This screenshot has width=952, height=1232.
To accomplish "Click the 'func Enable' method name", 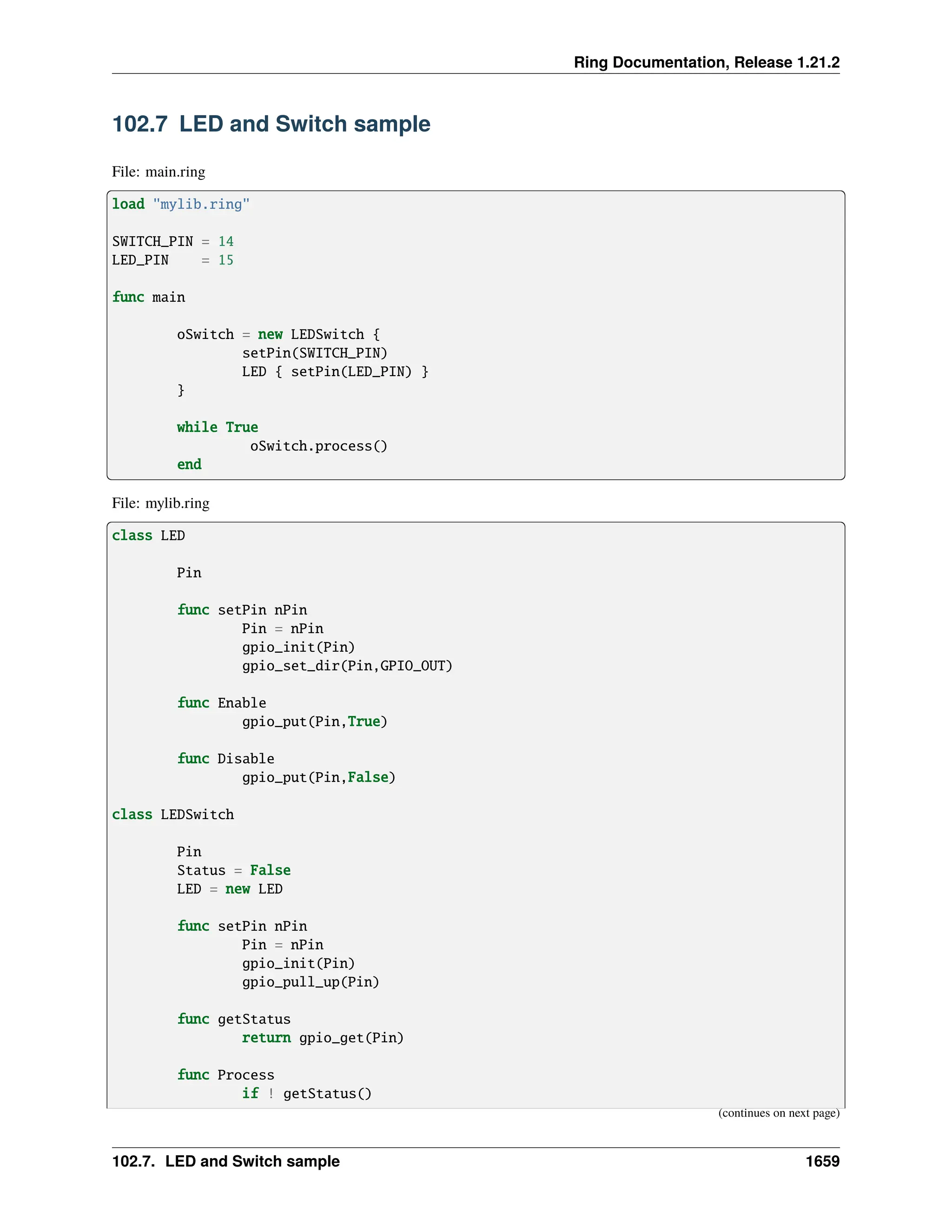I will [222, 702].
